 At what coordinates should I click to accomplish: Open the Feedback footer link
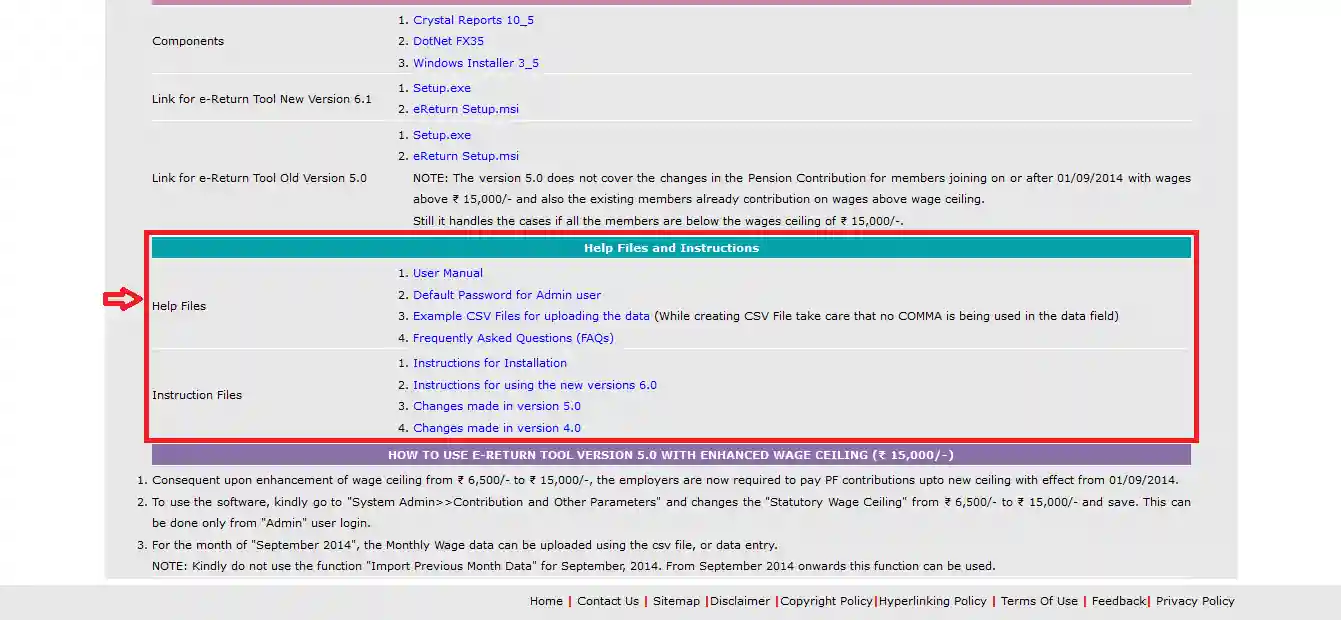click(1118, 601)
